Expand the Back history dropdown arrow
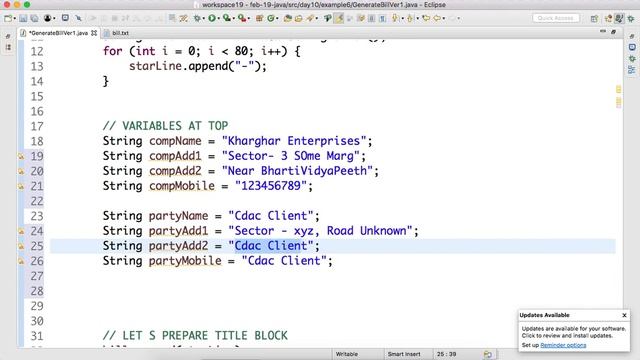Image resolution: width=640 pixels, height=360 pixels. (x=444, y=18)
